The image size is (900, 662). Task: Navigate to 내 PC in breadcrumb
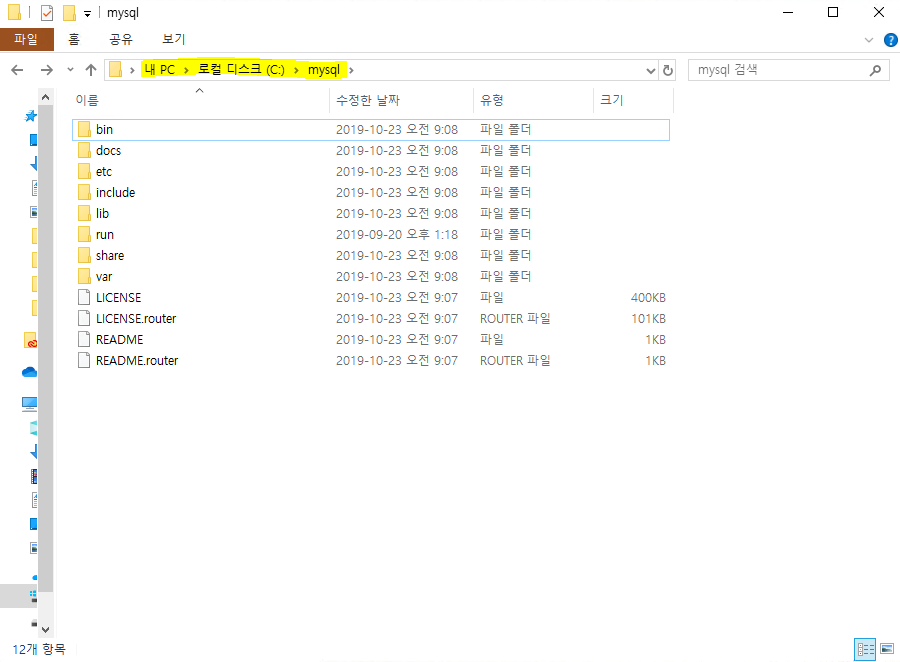pyautogui.click(x=160, y=70)
